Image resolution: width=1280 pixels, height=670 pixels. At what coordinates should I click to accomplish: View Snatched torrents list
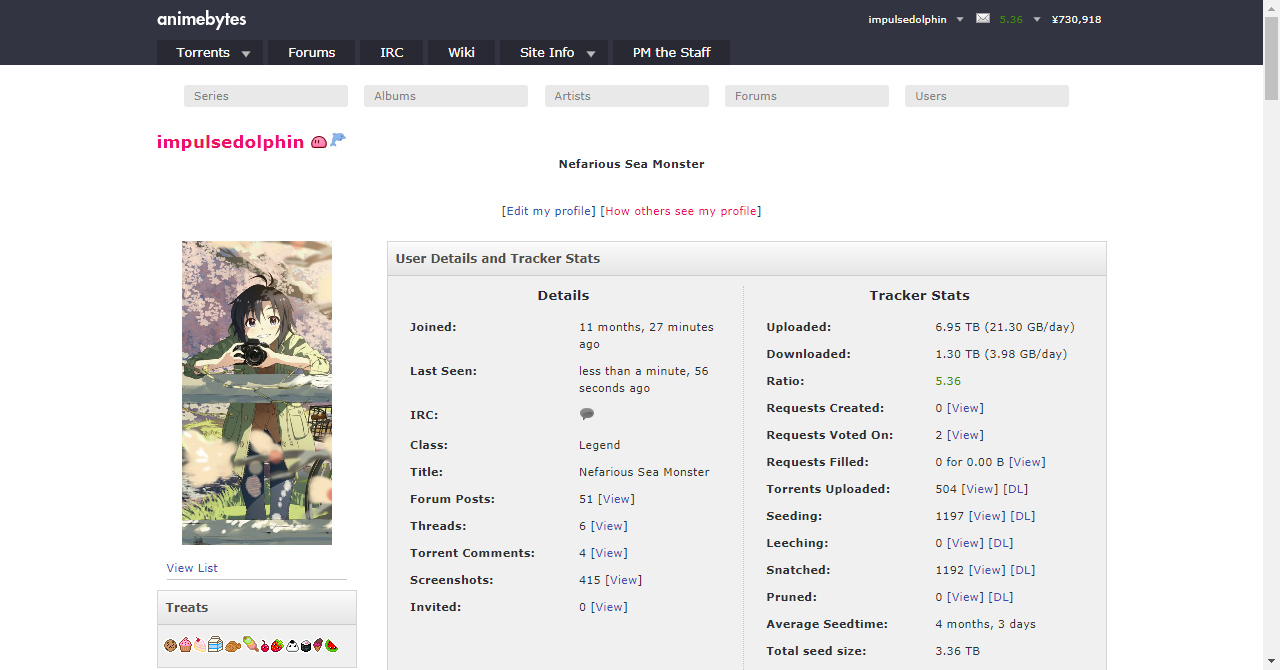[987, 570]
